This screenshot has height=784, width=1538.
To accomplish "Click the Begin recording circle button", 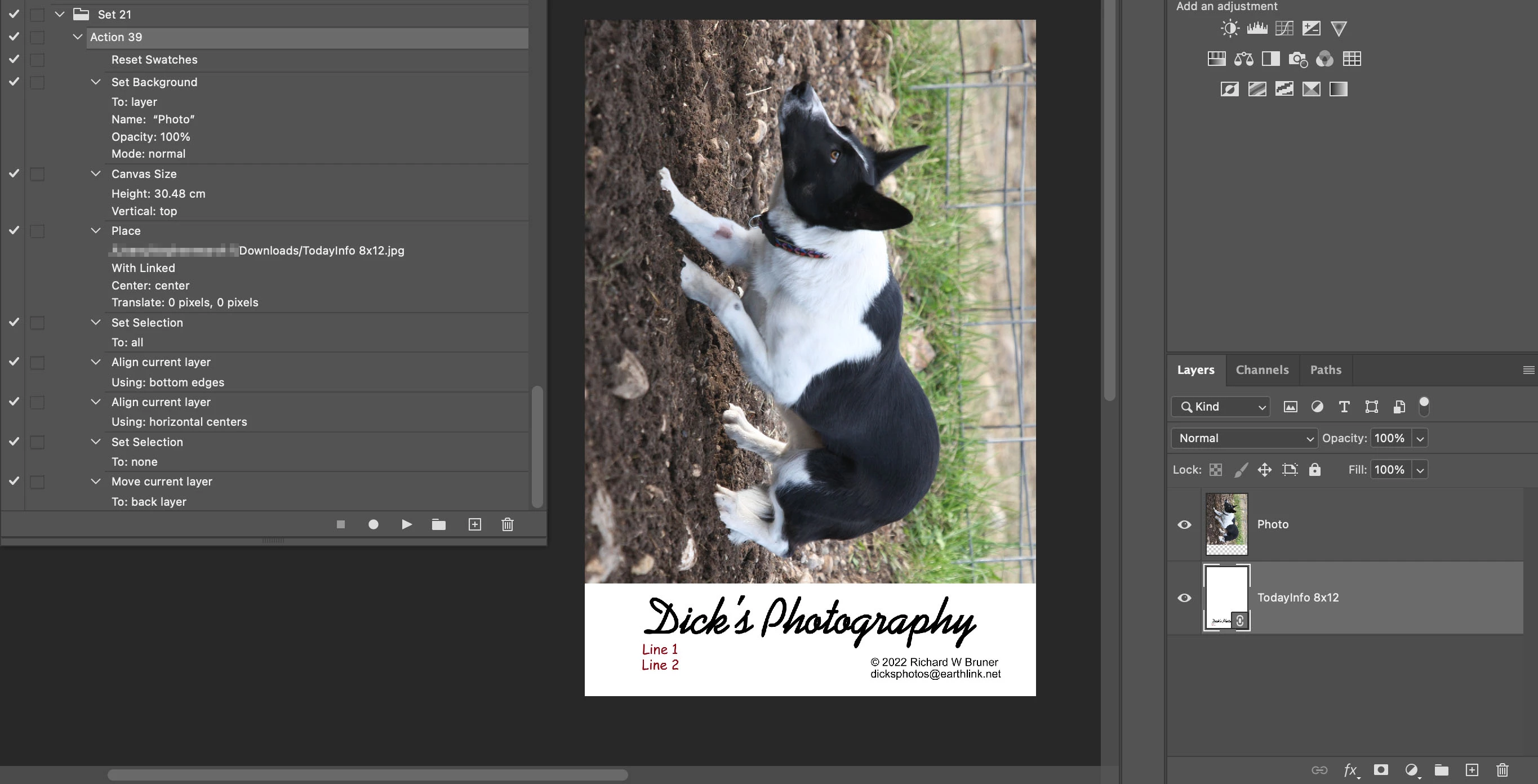I will (373, 524).
